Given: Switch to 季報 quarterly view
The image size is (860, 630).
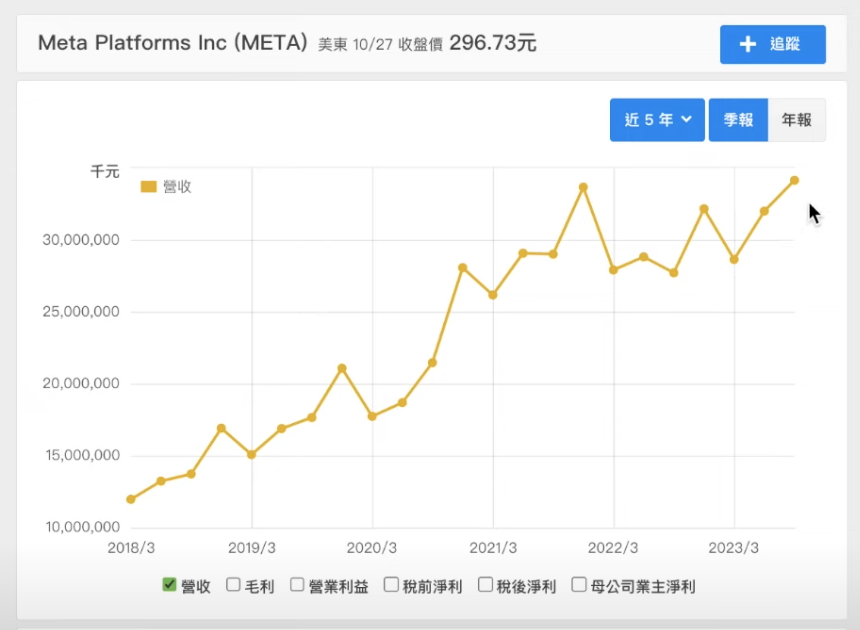Looking at the screenshot, I should 738,120.
